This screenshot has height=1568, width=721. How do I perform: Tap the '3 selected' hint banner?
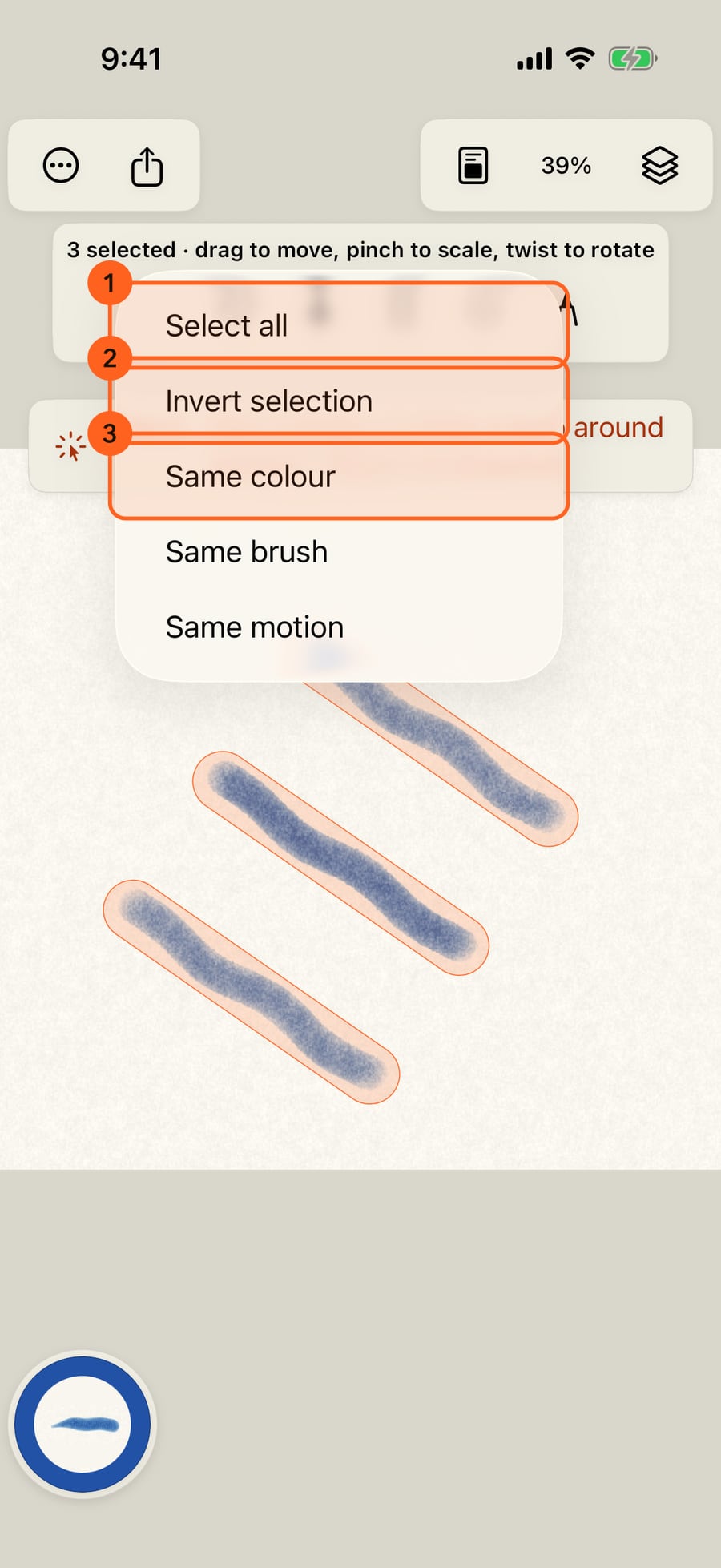(360, 250)
